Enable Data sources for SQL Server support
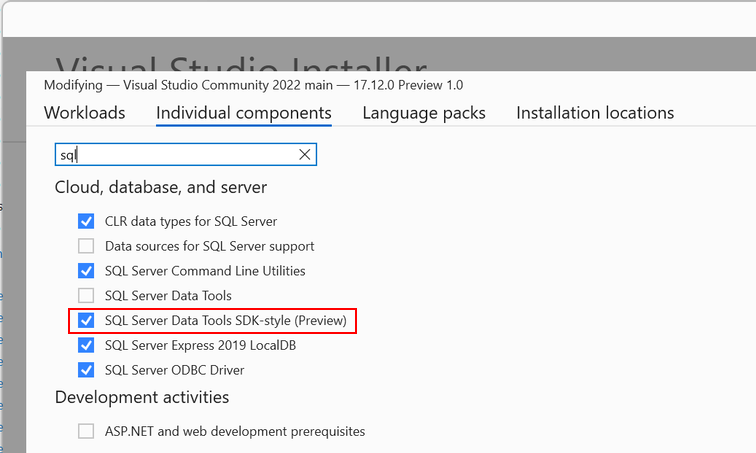The height and width of the screenshot is (453, 756). [86, 246]
